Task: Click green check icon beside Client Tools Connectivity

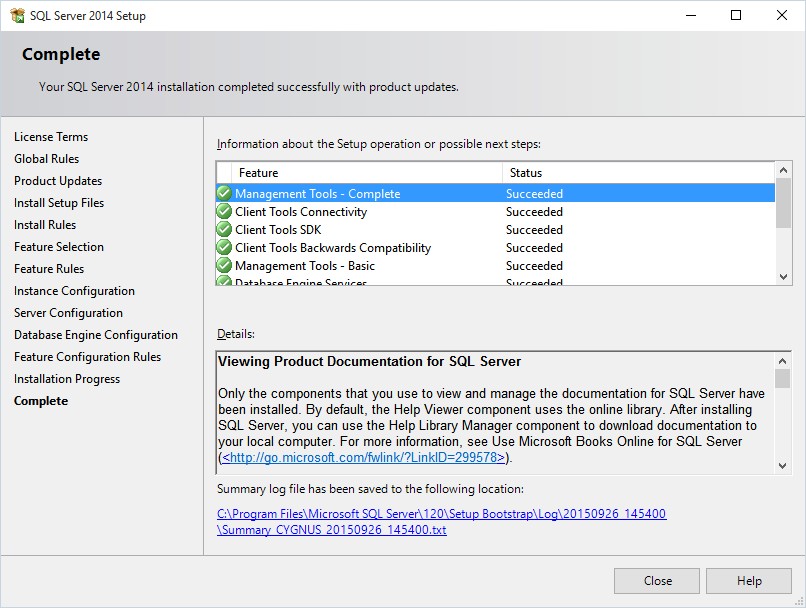Action: (224, 211)
